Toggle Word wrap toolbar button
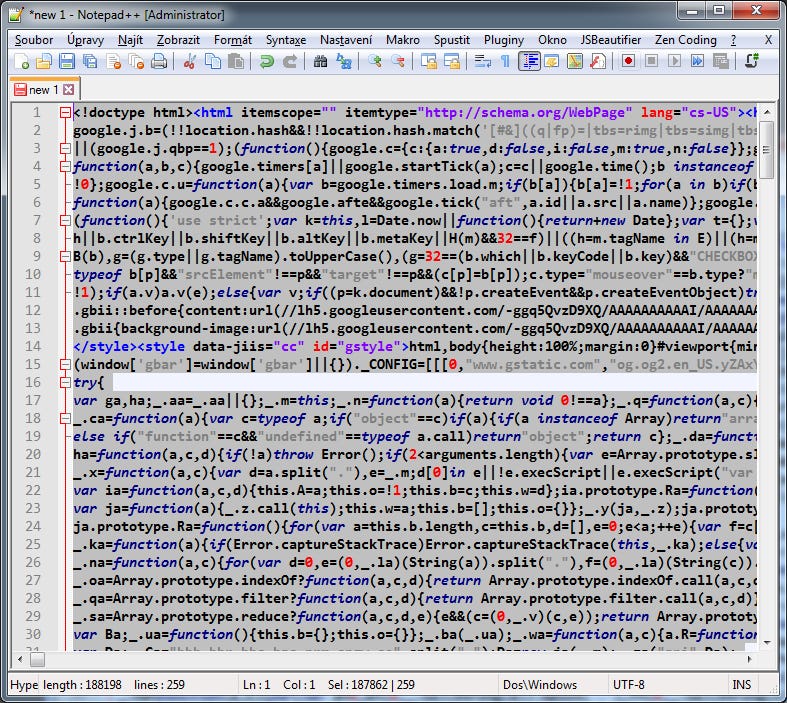 (x=482, y=62)
